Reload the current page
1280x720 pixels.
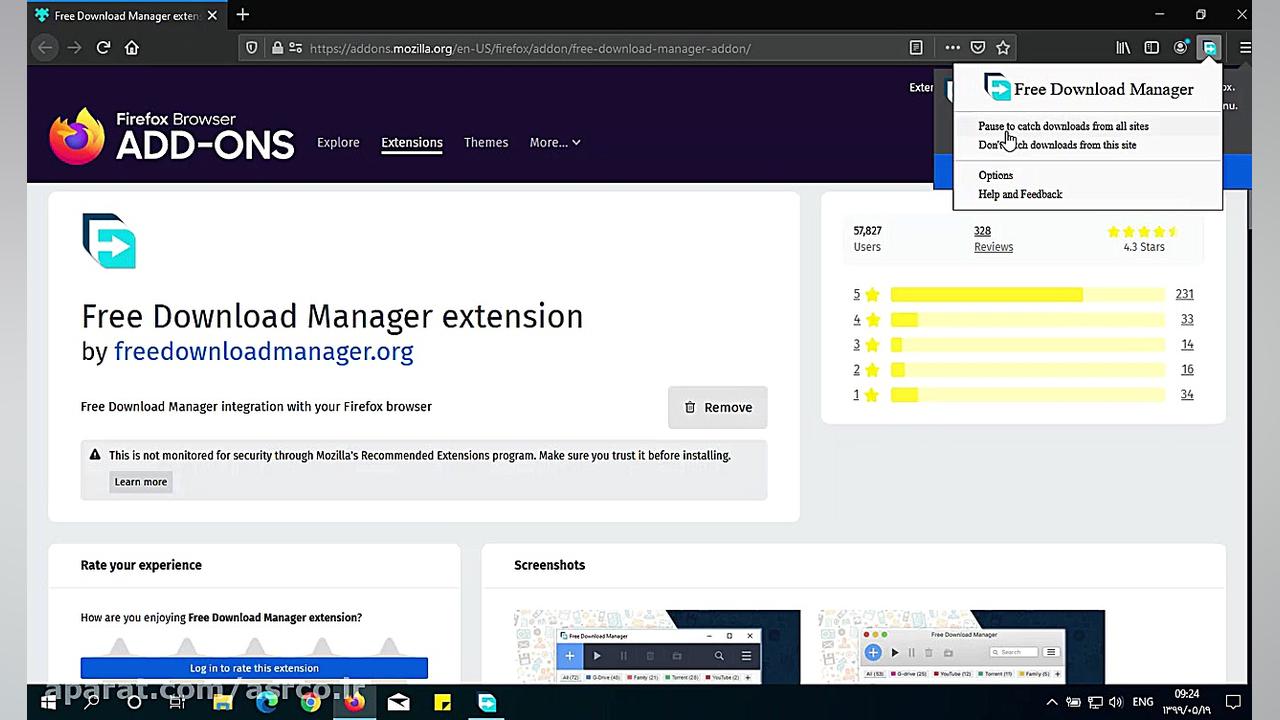103,47
